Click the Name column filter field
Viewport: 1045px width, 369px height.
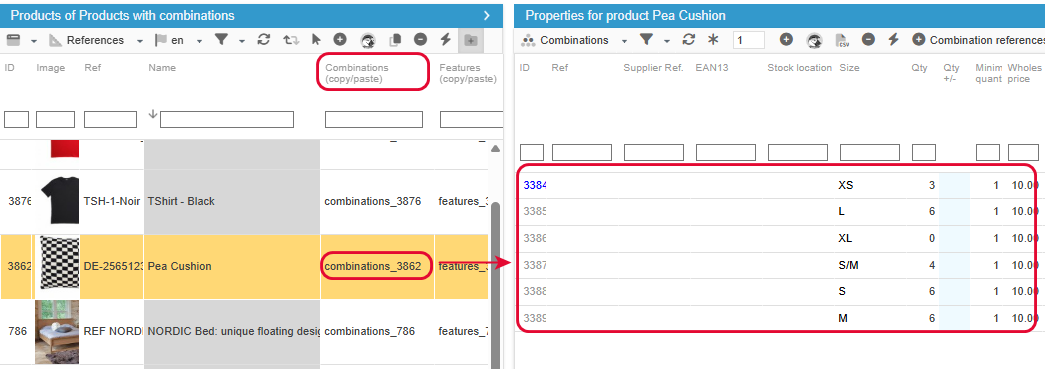point(227,120)
